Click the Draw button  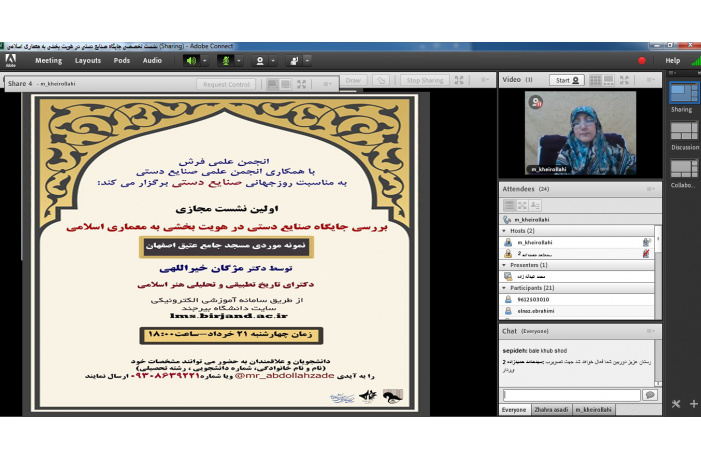(353, 80)
